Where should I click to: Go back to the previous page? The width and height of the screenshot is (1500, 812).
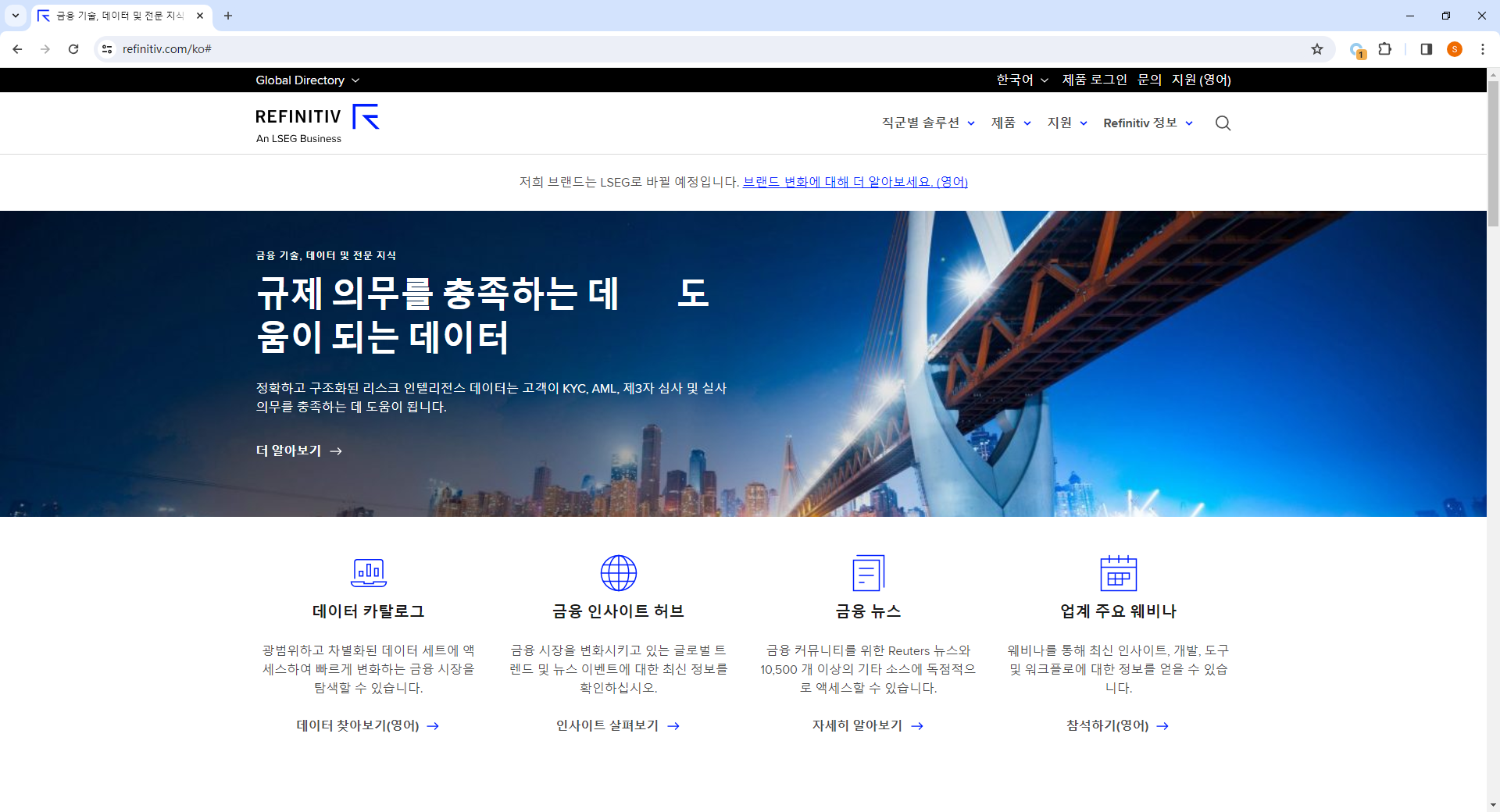[x=17, y=49]
